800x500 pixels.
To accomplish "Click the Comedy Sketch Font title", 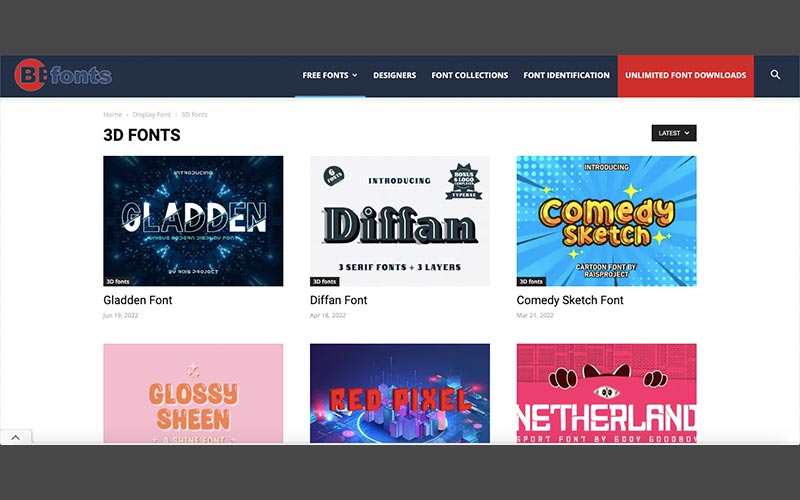I will coord(570,300).
